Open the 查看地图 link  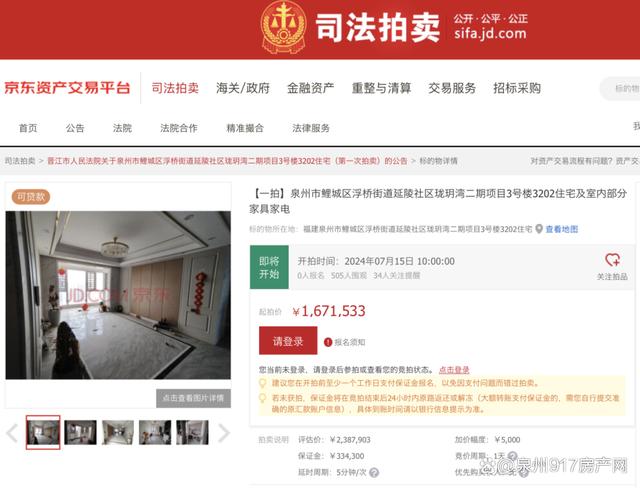tap(562, 229)
